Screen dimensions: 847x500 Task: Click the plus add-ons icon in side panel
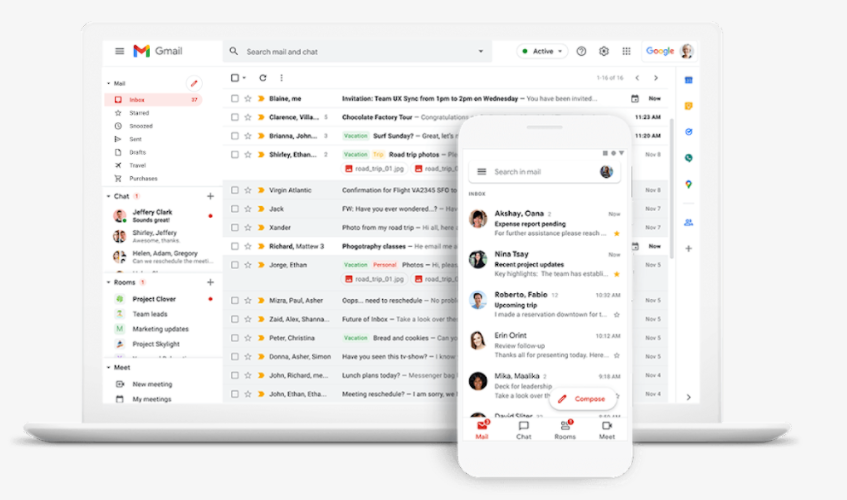coord(689,249)
